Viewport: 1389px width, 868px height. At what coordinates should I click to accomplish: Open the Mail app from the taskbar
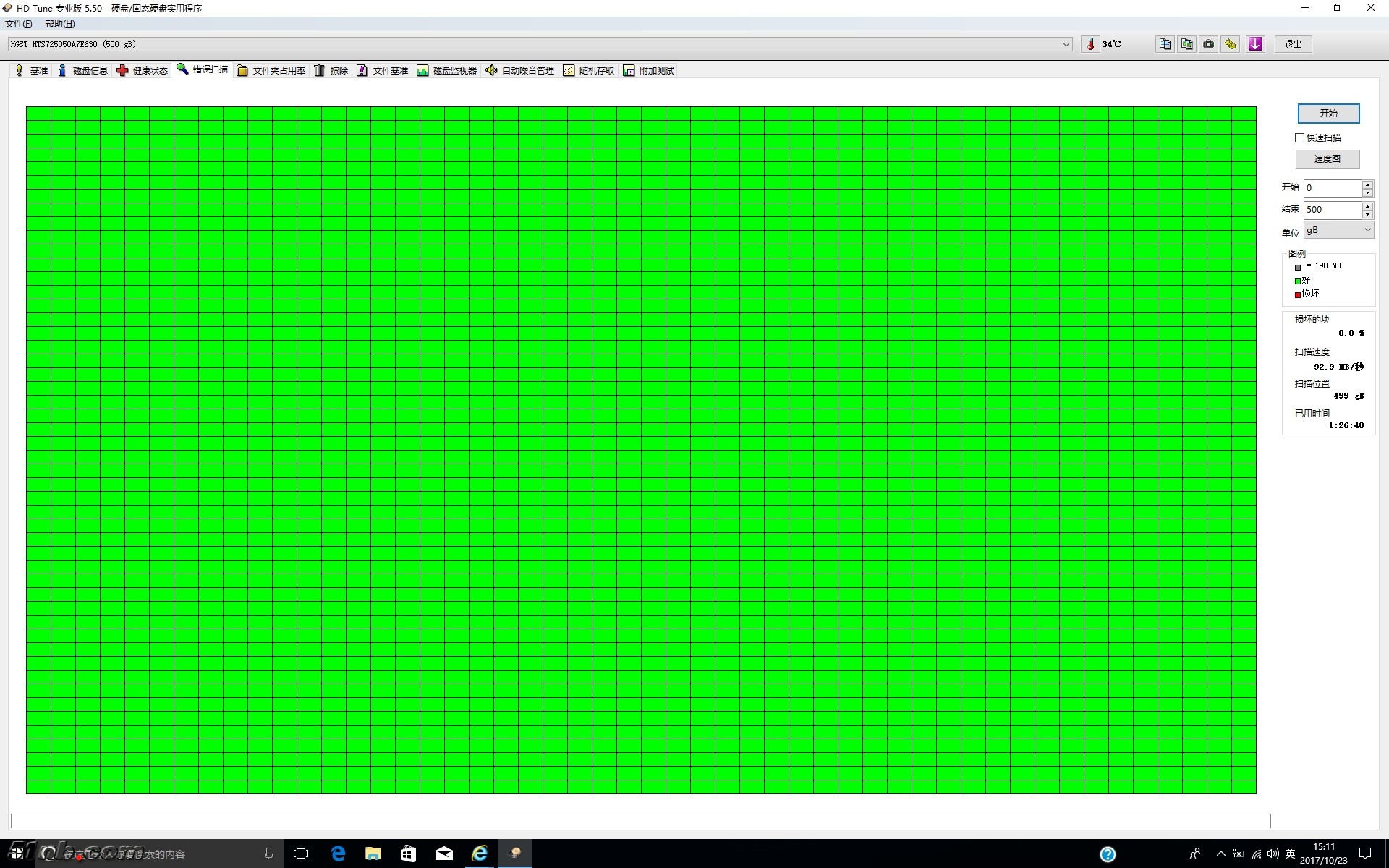(x=443, y=854)
